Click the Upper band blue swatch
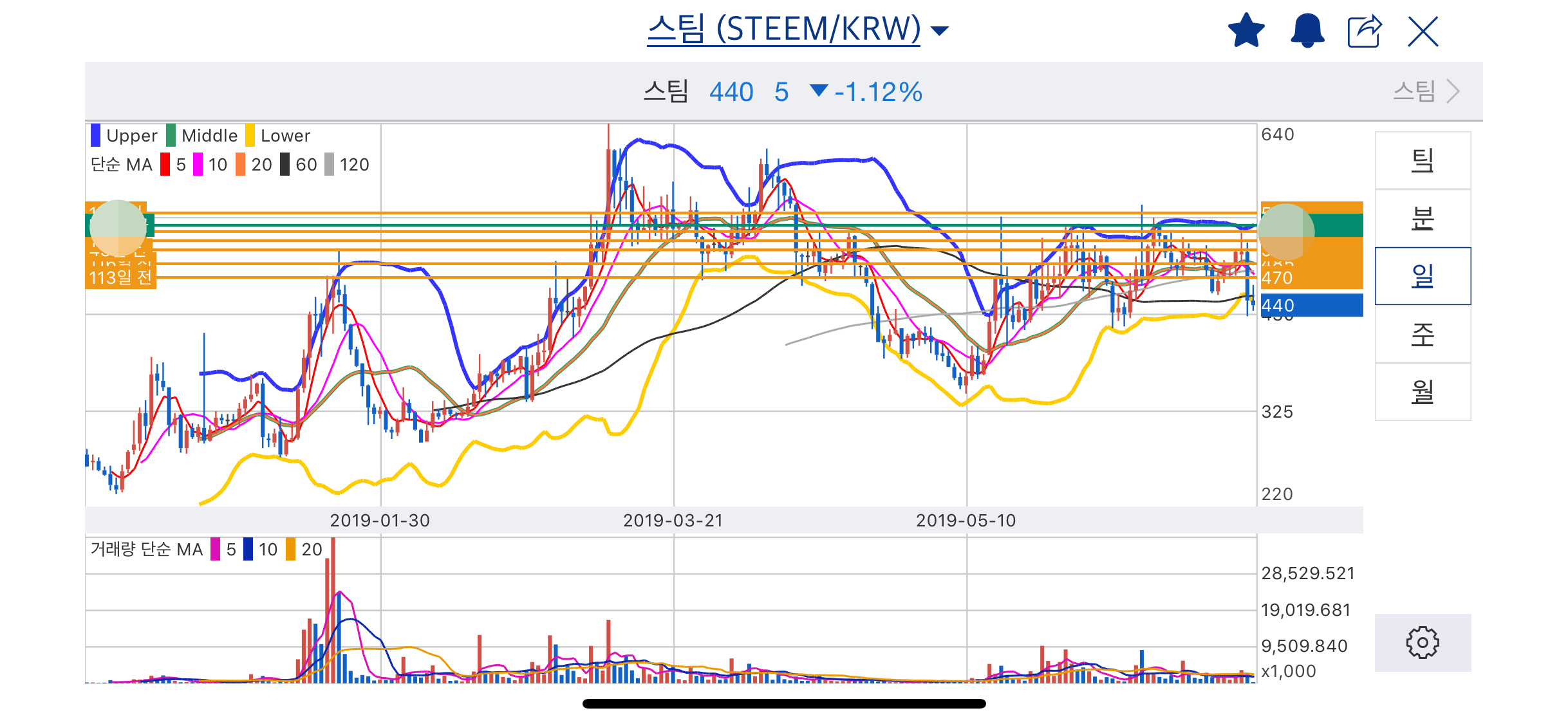 (x=95, y=135)
